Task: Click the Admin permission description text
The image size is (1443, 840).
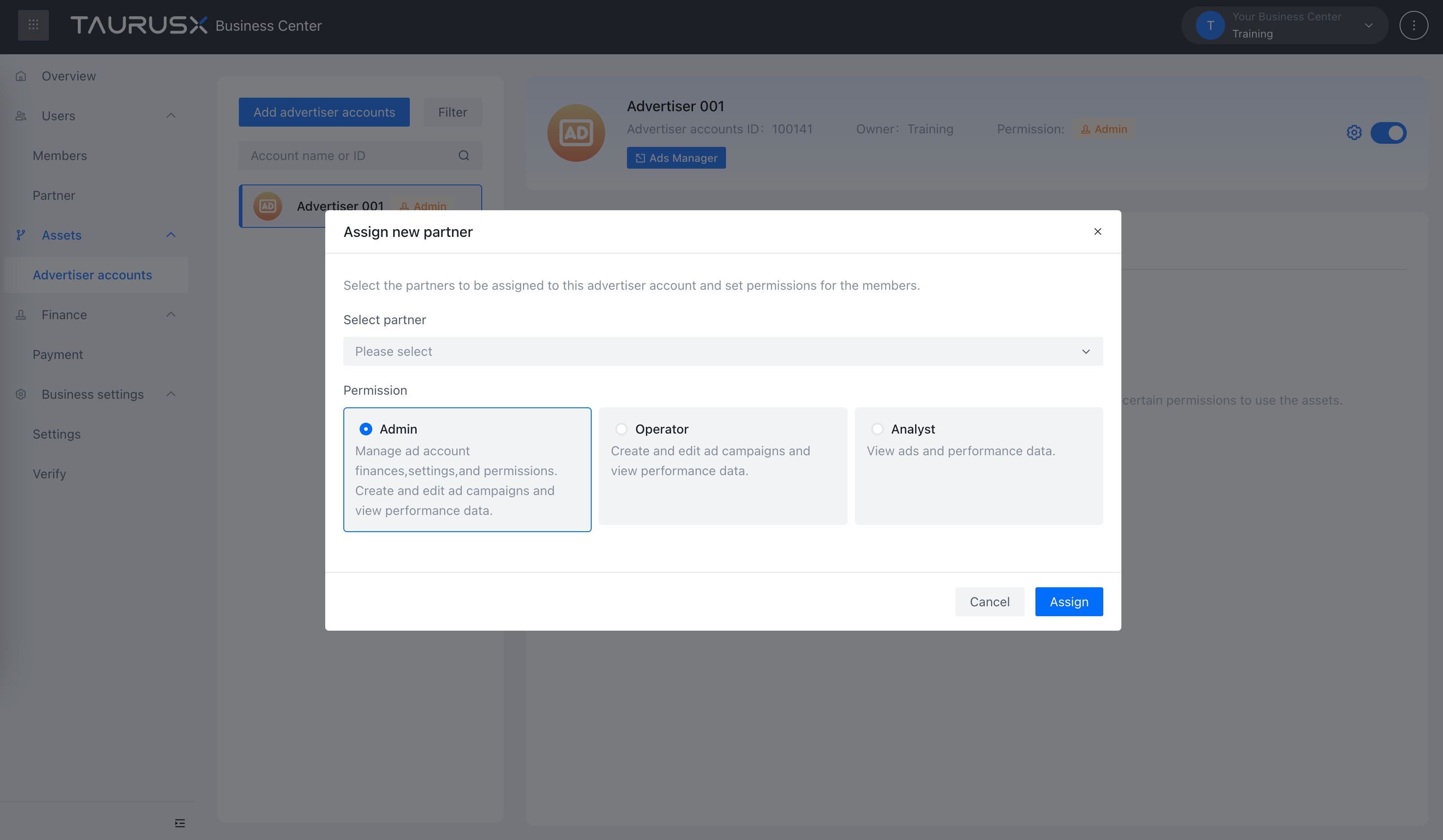Action: click(x=456, y=481)
